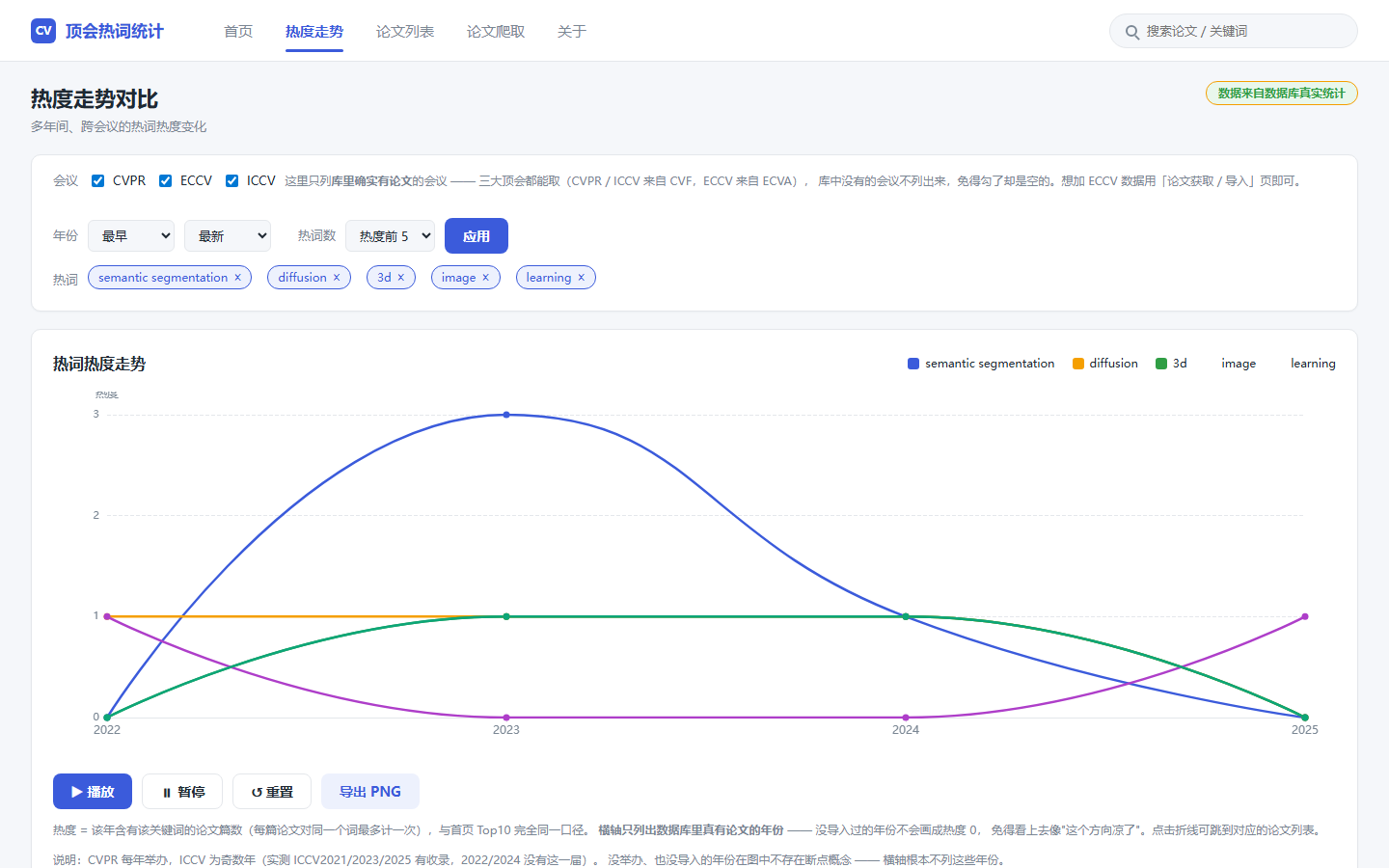
Task: Click the orange diffusion legend swatch
Action: click(1078, 364)
